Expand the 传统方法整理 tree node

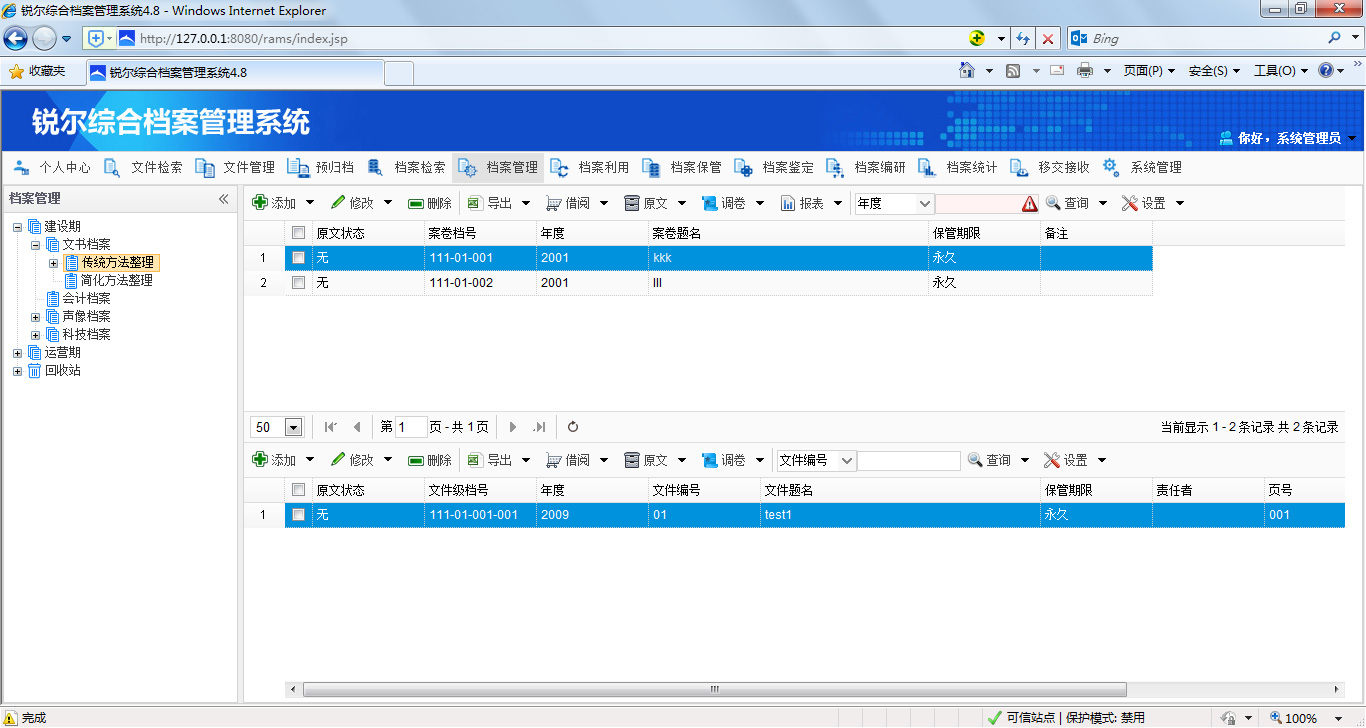coord(53,262)
